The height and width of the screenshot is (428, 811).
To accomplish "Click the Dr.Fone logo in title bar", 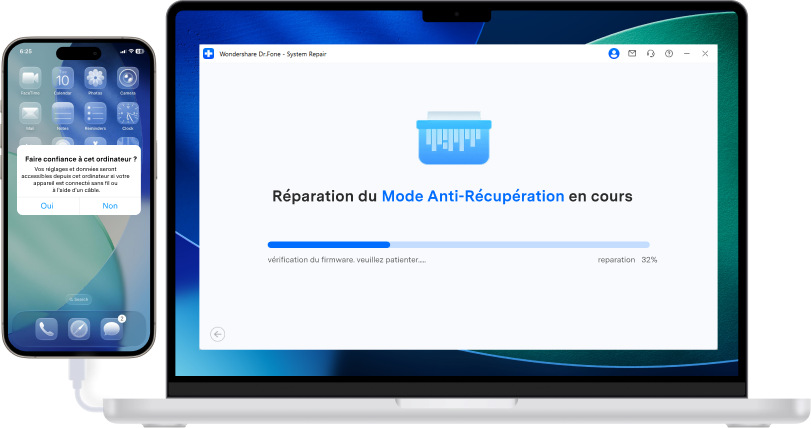I will pos(208,54).
